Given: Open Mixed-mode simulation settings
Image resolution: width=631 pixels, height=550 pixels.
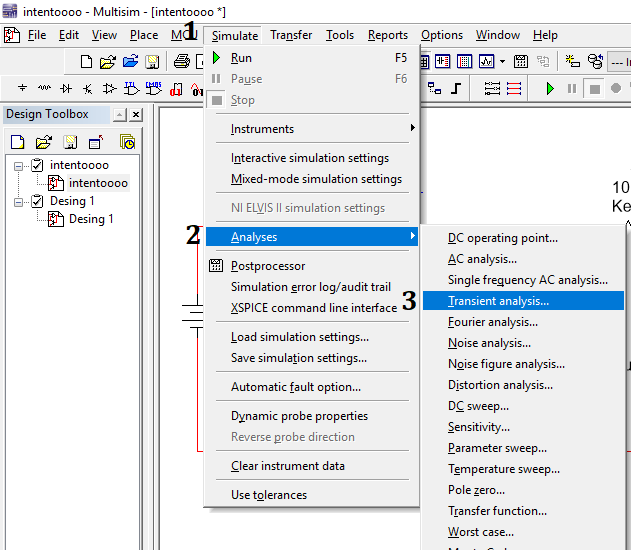Looking at the screenshot, I should coord(312,179).
